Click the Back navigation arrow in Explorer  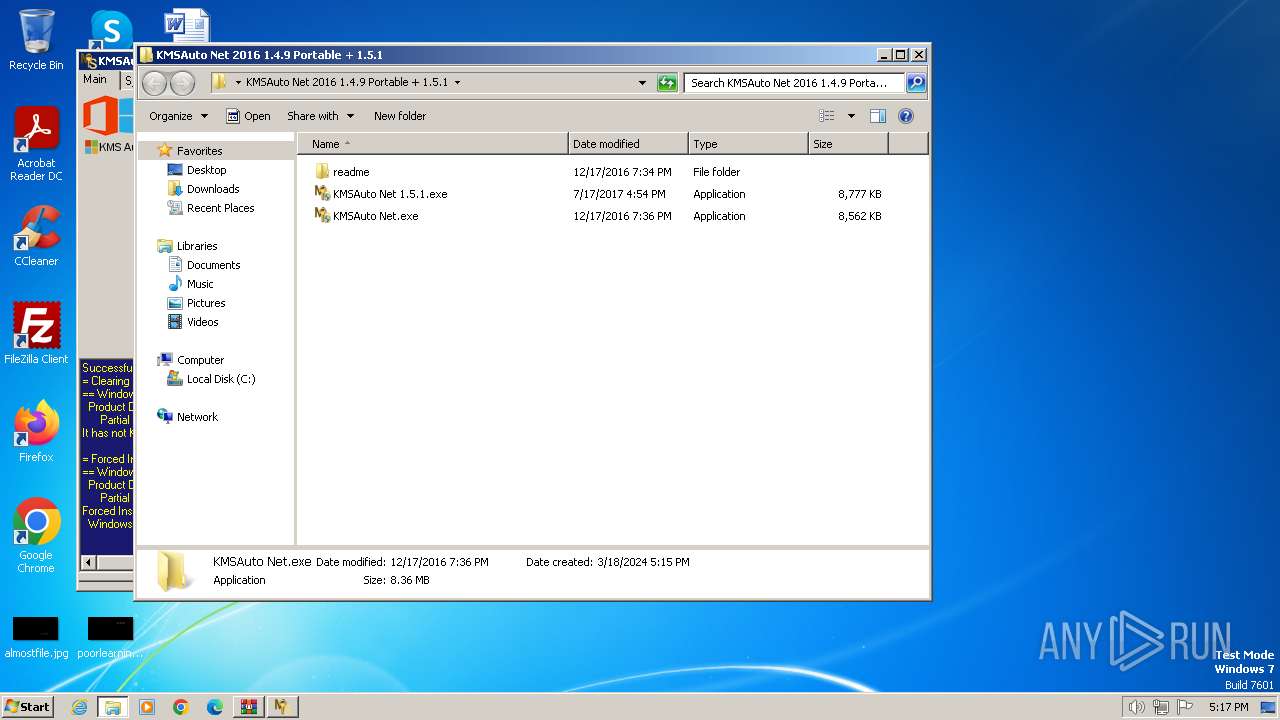click(x=155, y=83)
